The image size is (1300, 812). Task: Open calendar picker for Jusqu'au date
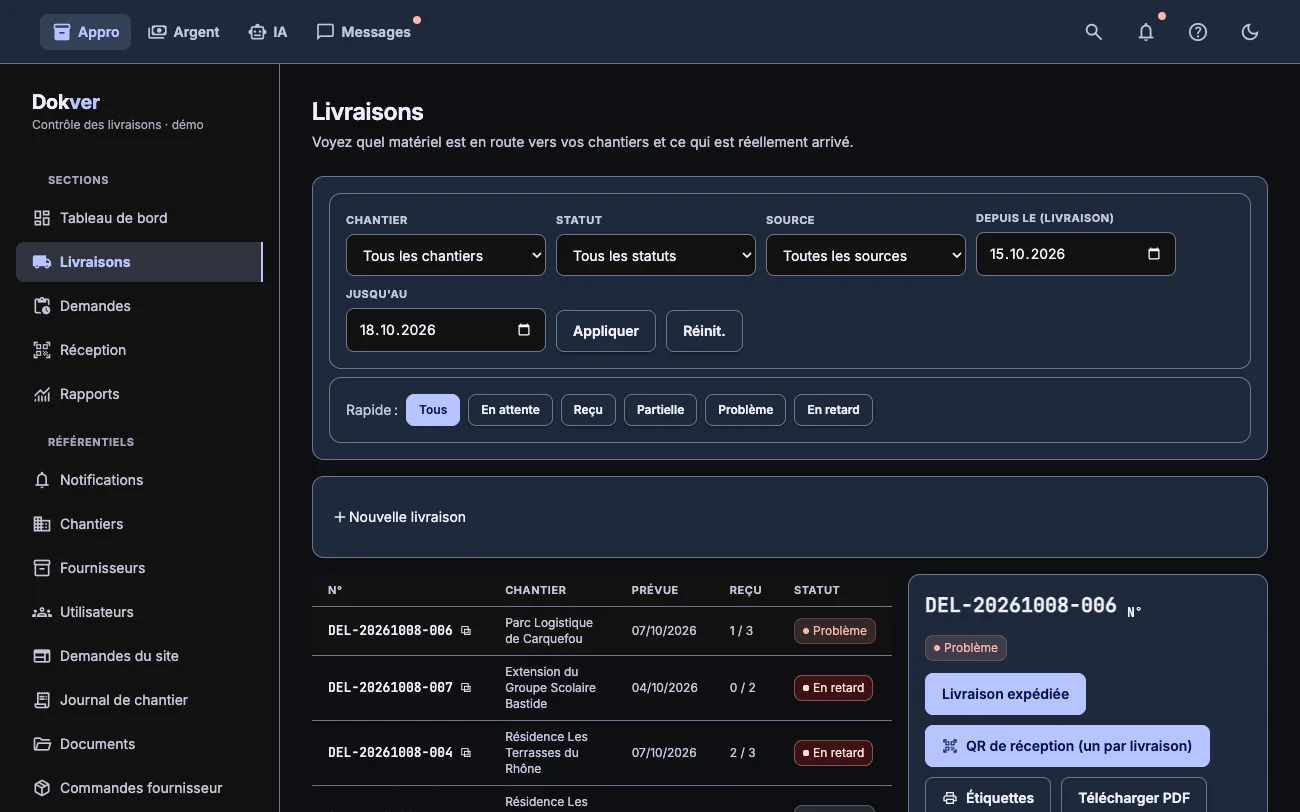point(524,330)
